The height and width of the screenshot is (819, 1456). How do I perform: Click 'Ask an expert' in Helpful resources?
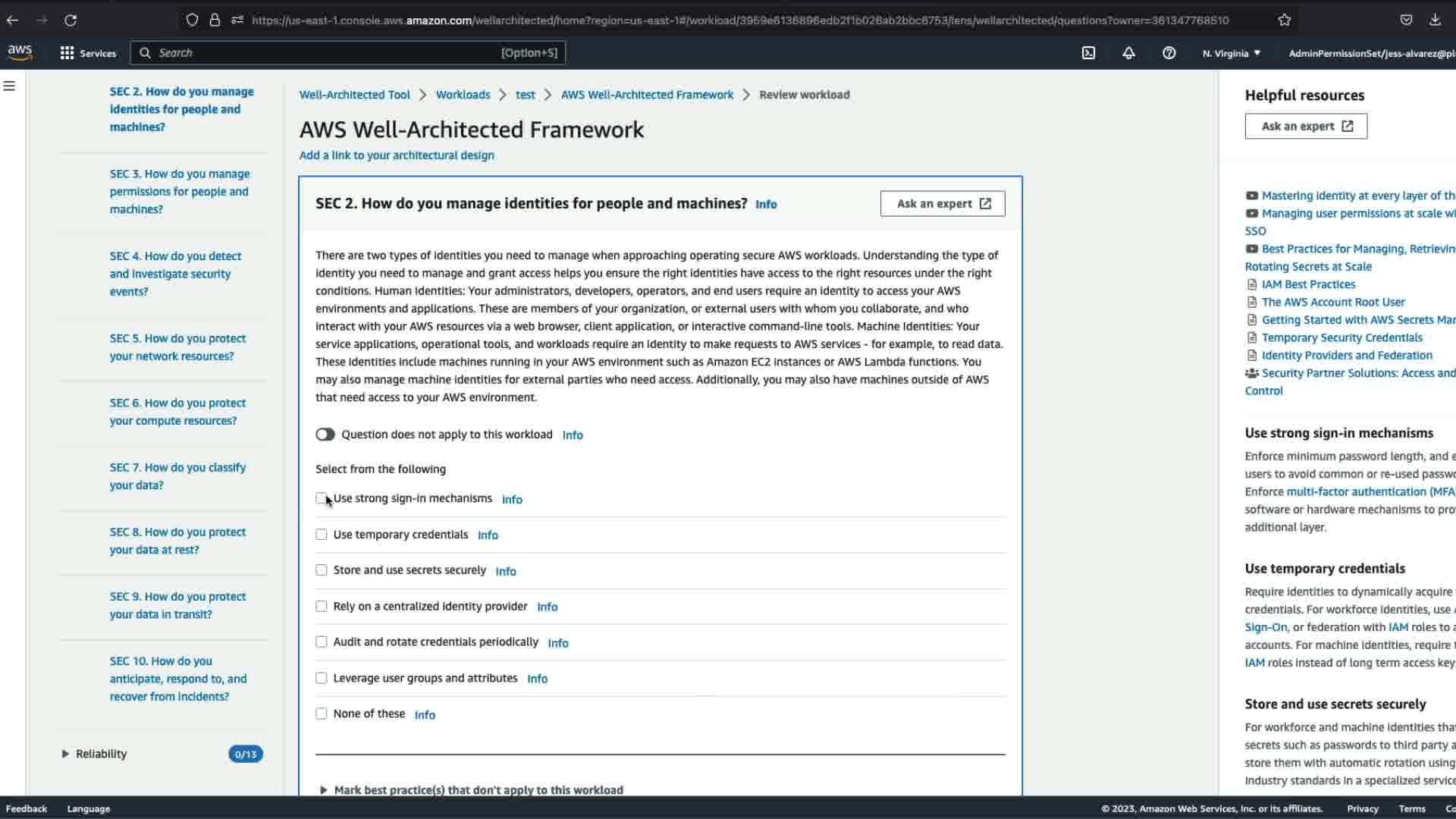coord(1306,127)
